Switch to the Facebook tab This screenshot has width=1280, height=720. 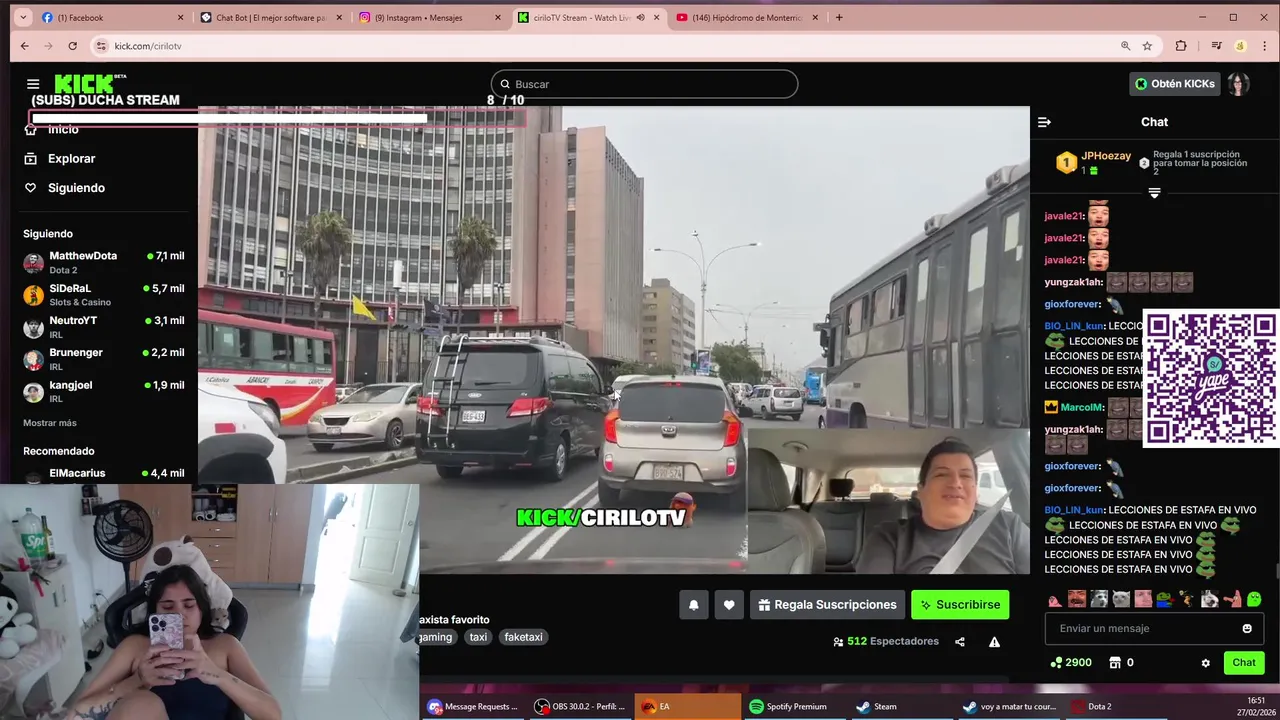point(111,17)
